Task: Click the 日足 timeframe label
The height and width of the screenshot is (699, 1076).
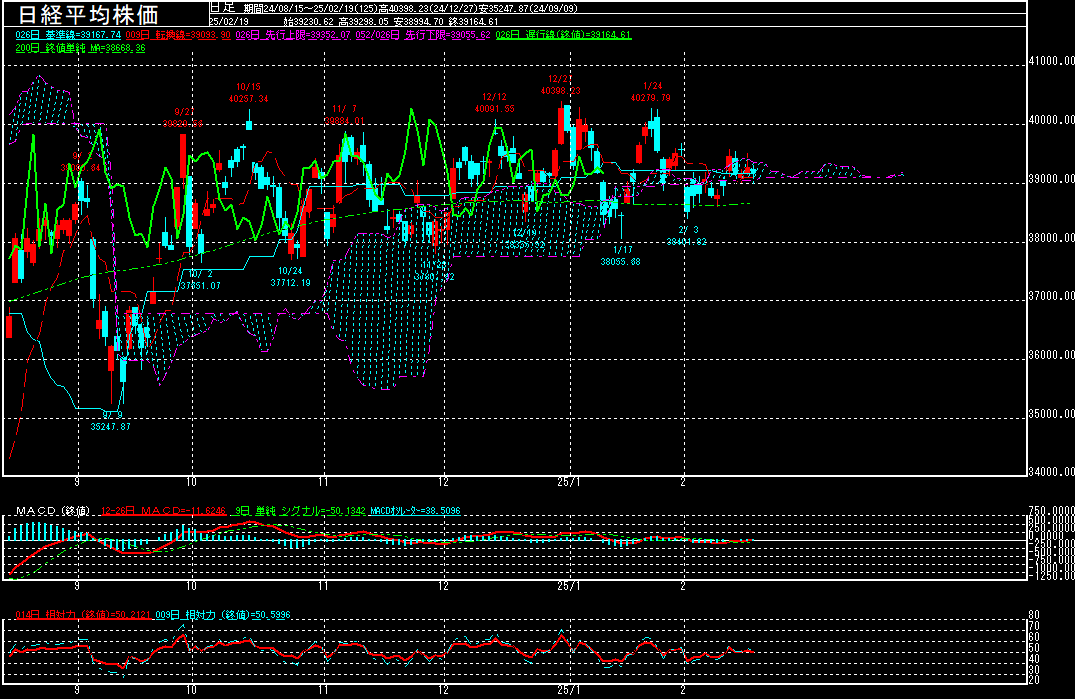Action: [x=222, y=8]
